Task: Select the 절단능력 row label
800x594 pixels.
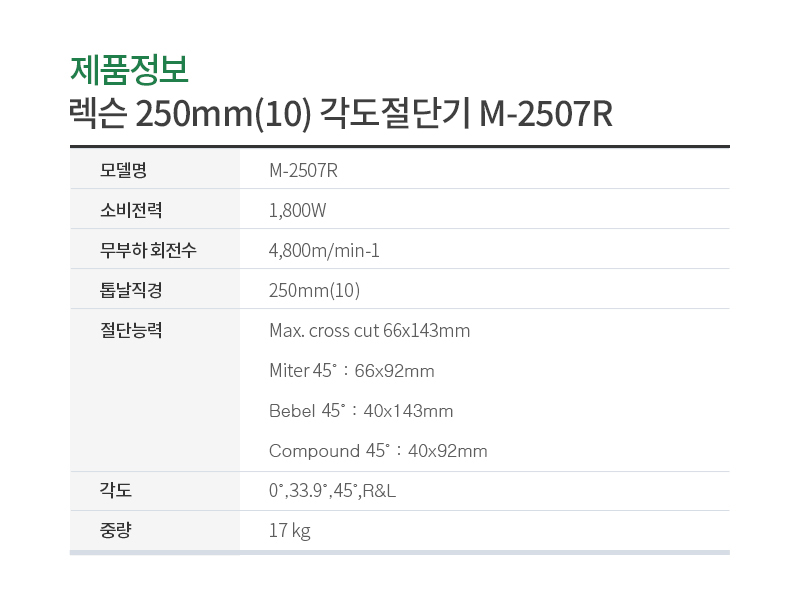Action: (x=131, y=330)
